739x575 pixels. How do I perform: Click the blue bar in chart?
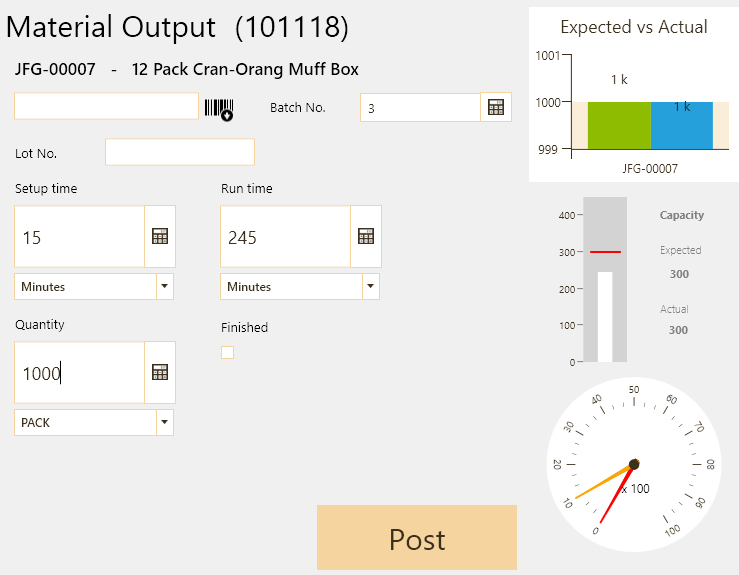(x=682, y=125)
